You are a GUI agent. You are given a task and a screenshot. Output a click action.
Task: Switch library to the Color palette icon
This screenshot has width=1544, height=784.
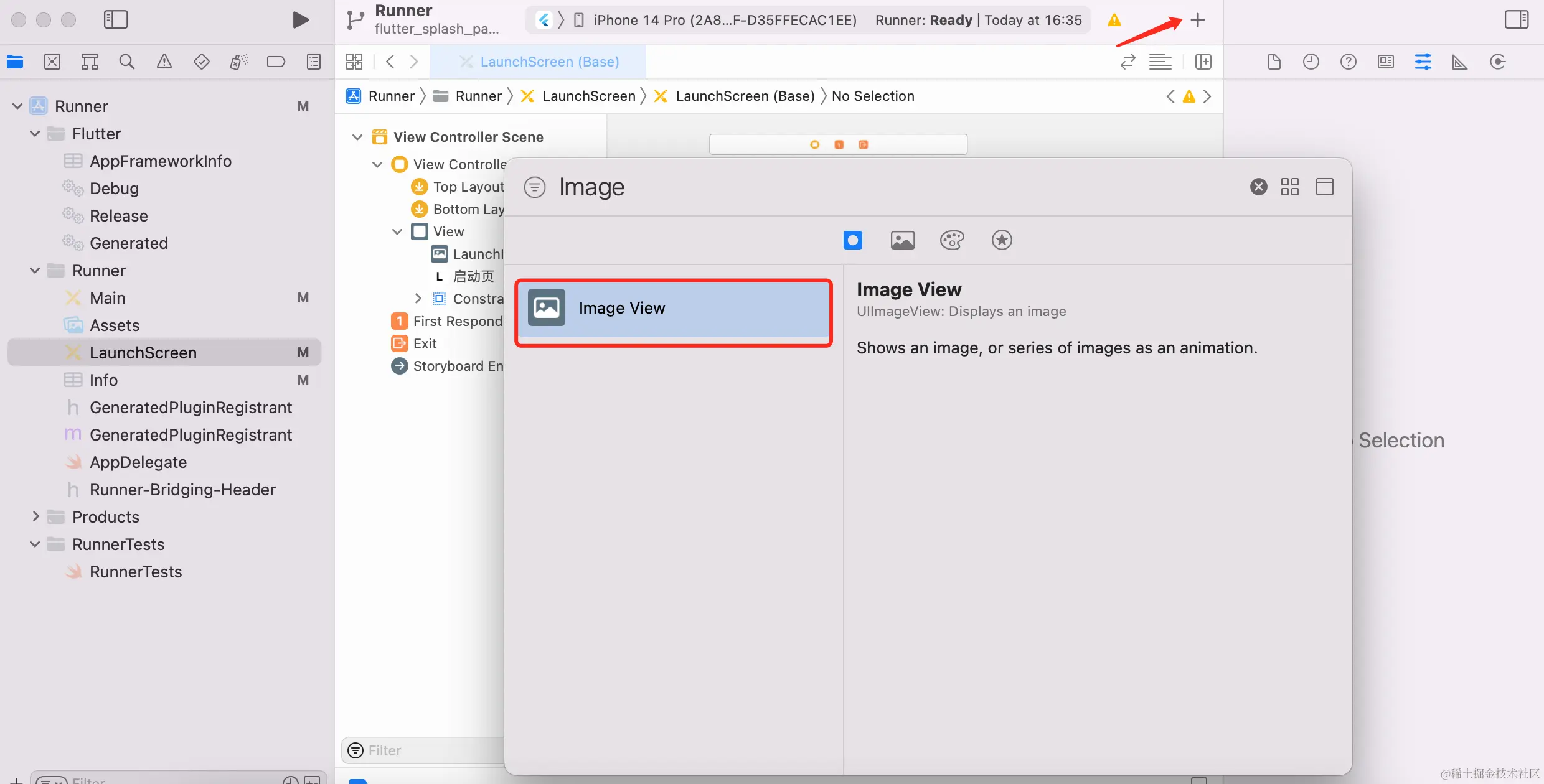[x=951, y=240]
